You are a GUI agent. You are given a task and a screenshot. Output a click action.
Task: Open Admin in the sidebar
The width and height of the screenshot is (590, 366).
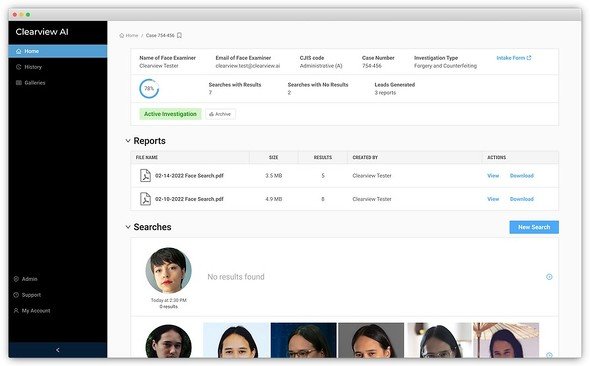coord(26,279)
